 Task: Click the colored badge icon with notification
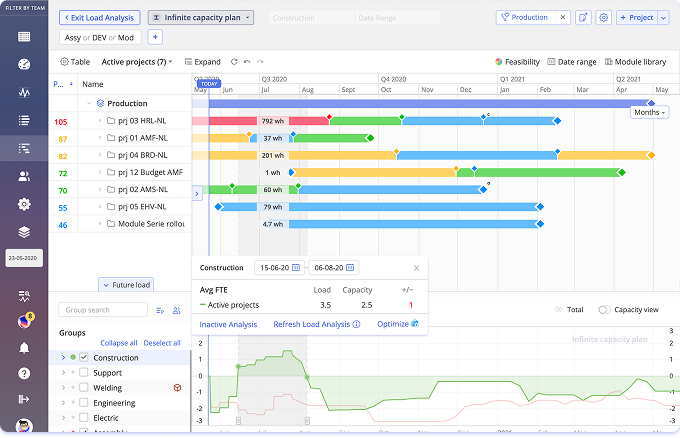pyautogui.click(x=25, y=321)
